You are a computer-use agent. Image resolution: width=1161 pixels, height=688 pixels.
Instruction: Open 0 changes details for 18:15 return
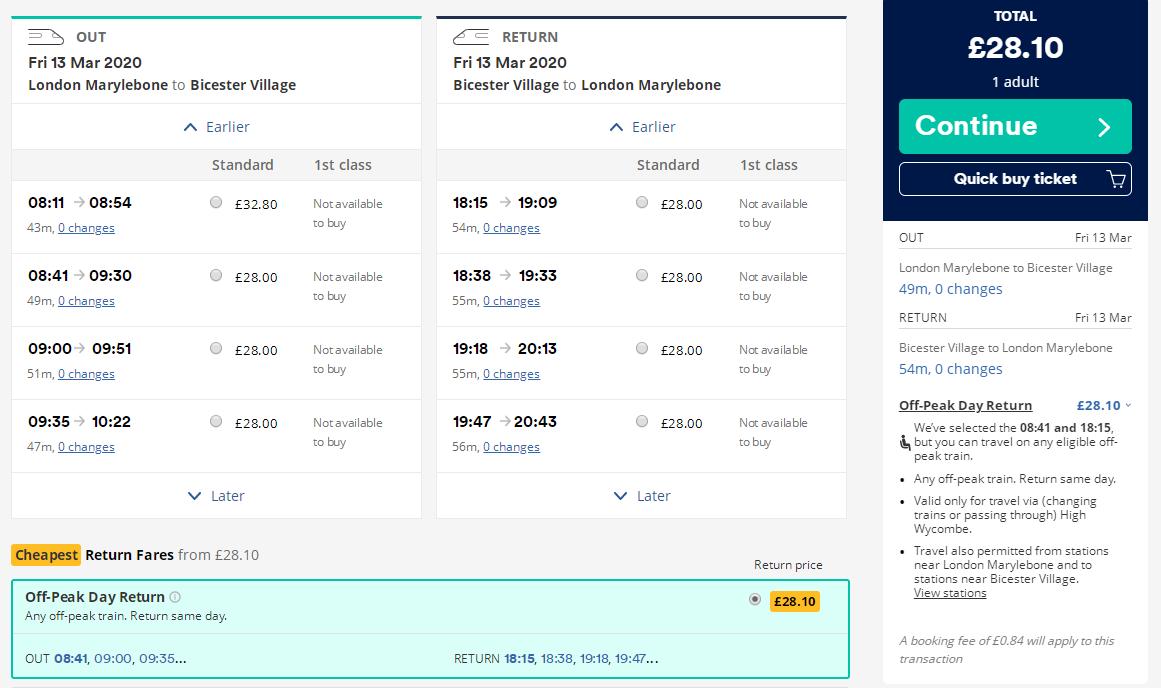pyautogui.click(x=512, y=228)
